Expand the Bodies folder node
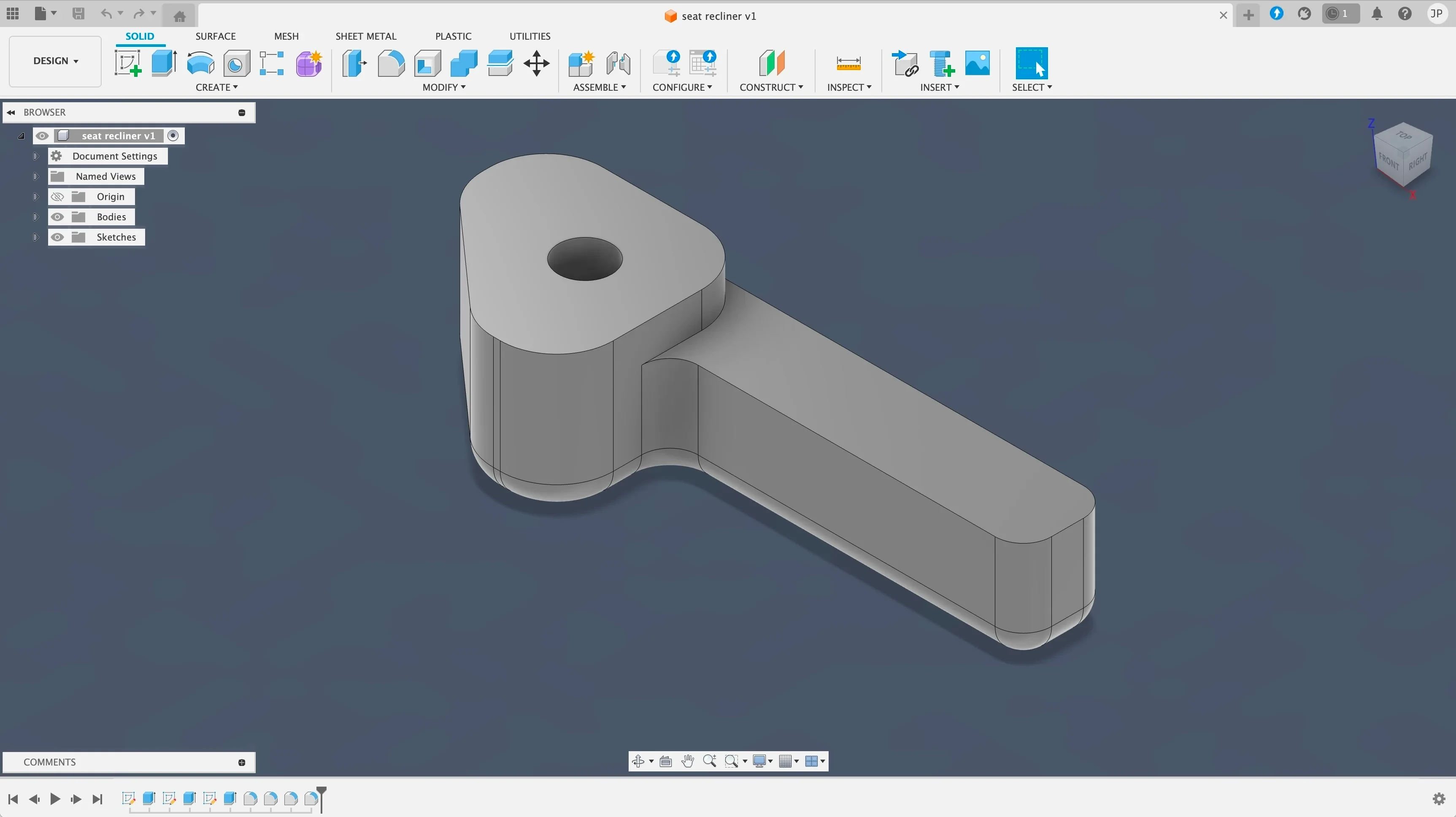The image size is (1456, 817). coord(35,217)
